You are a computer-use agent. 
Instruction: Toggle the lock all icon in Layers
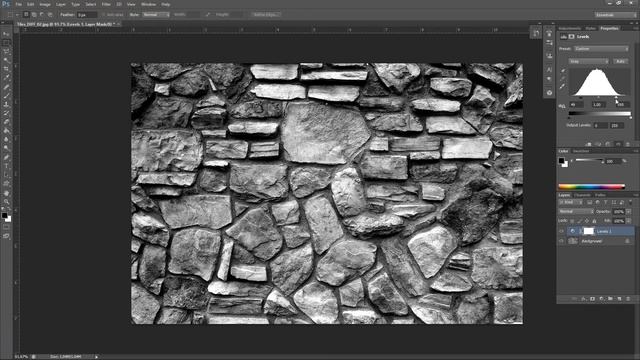[x=594, y=221]
